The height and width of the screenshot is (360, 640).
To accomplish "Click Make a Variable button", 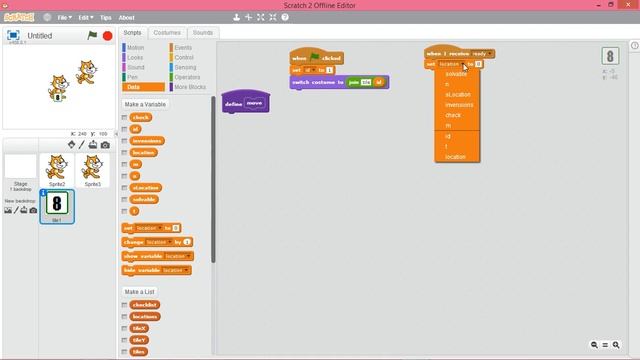I will pos(145,104).
